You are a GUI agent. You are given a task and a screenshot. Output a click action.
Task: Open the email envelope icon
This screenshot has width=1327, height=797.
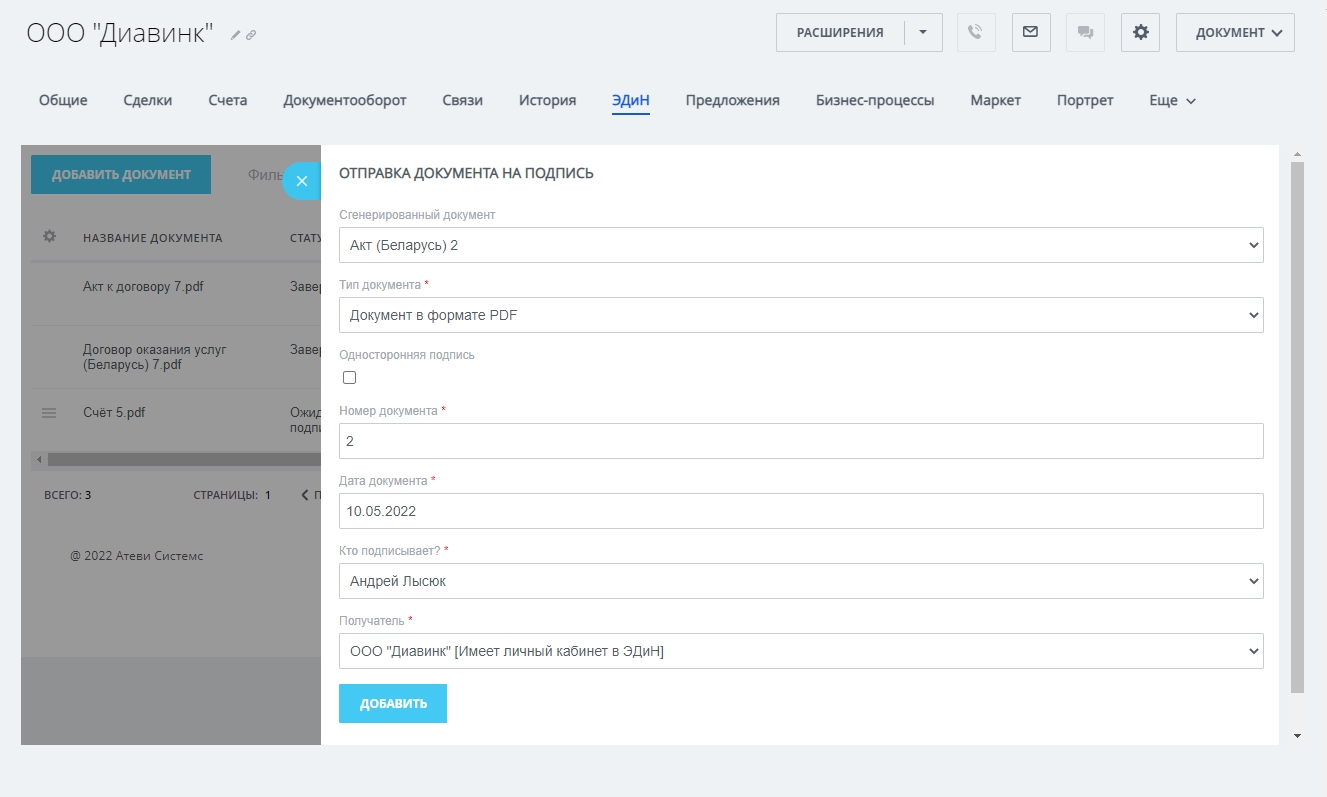1030,32
